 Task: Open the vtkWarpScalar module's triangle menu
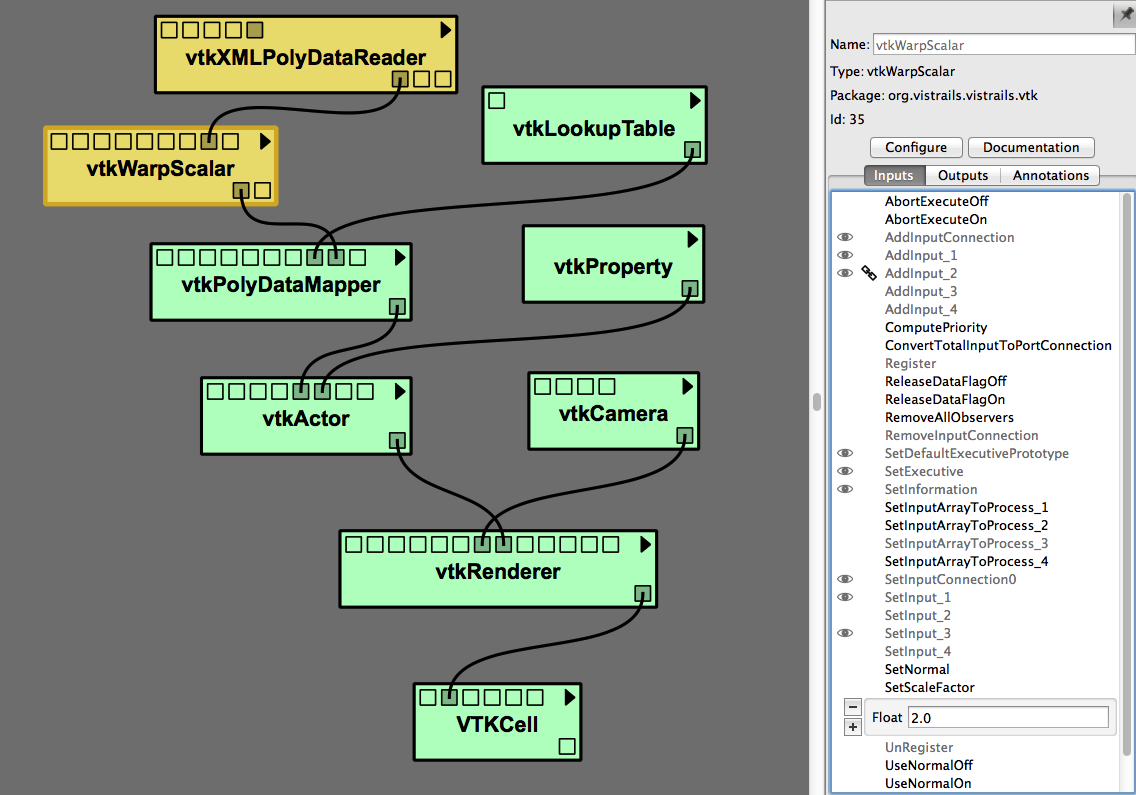266,141
